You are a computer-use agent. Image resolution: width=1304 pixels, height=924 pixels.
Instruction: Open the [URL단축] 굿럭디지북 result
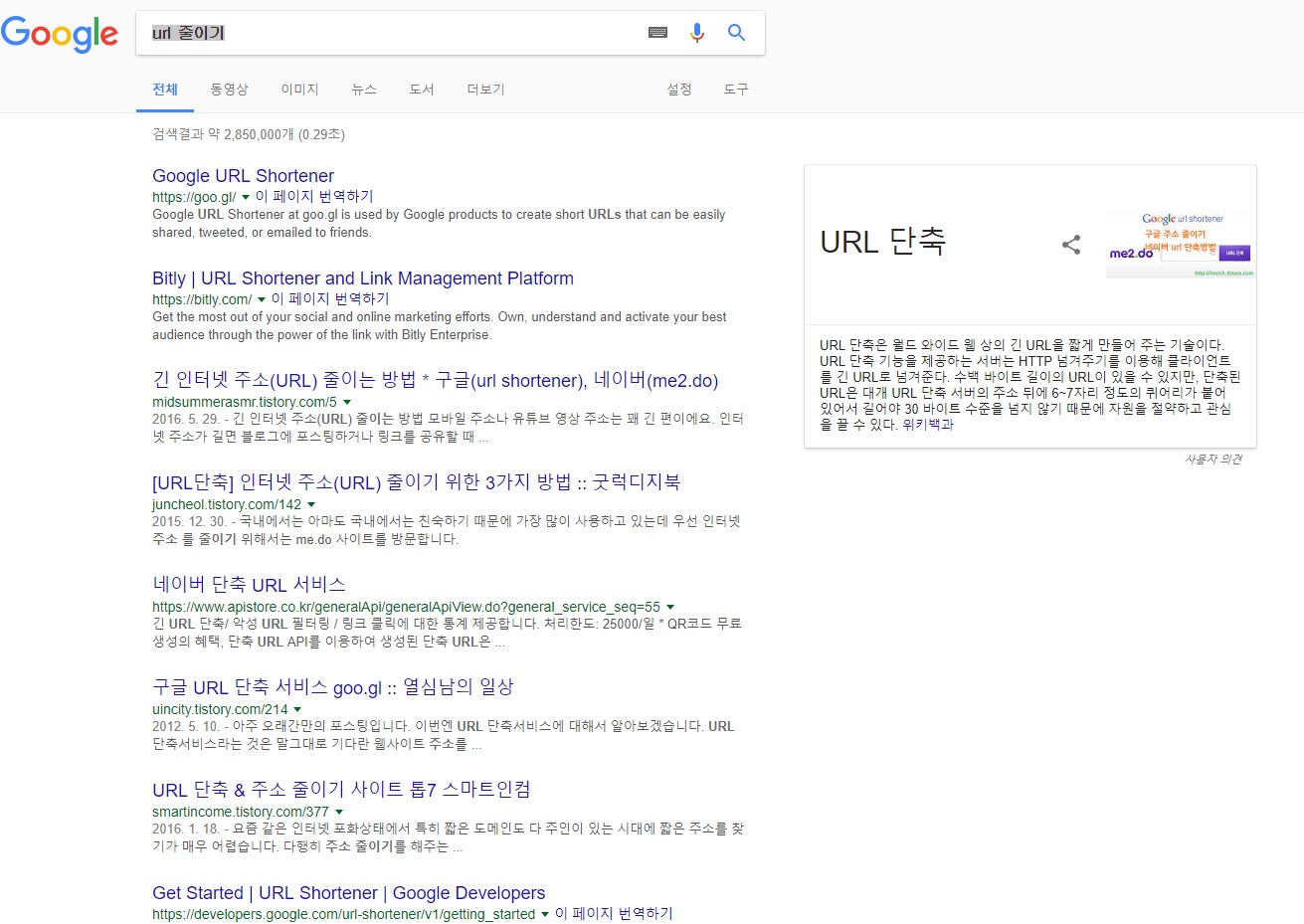tap(416, 482)
